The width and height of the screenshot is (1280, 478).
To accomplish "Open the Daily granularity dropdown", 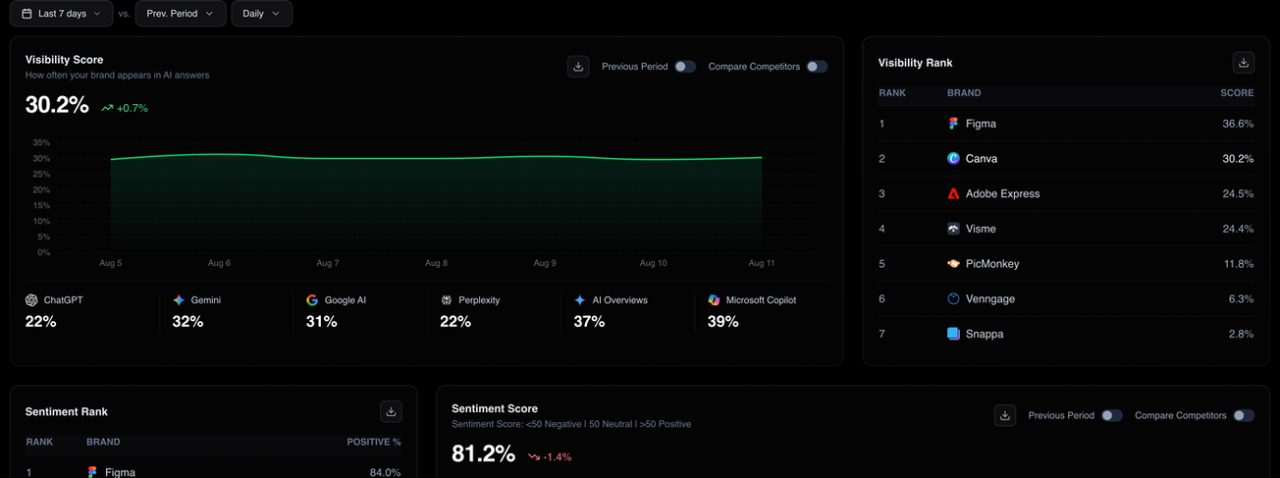I will (262, 14).
